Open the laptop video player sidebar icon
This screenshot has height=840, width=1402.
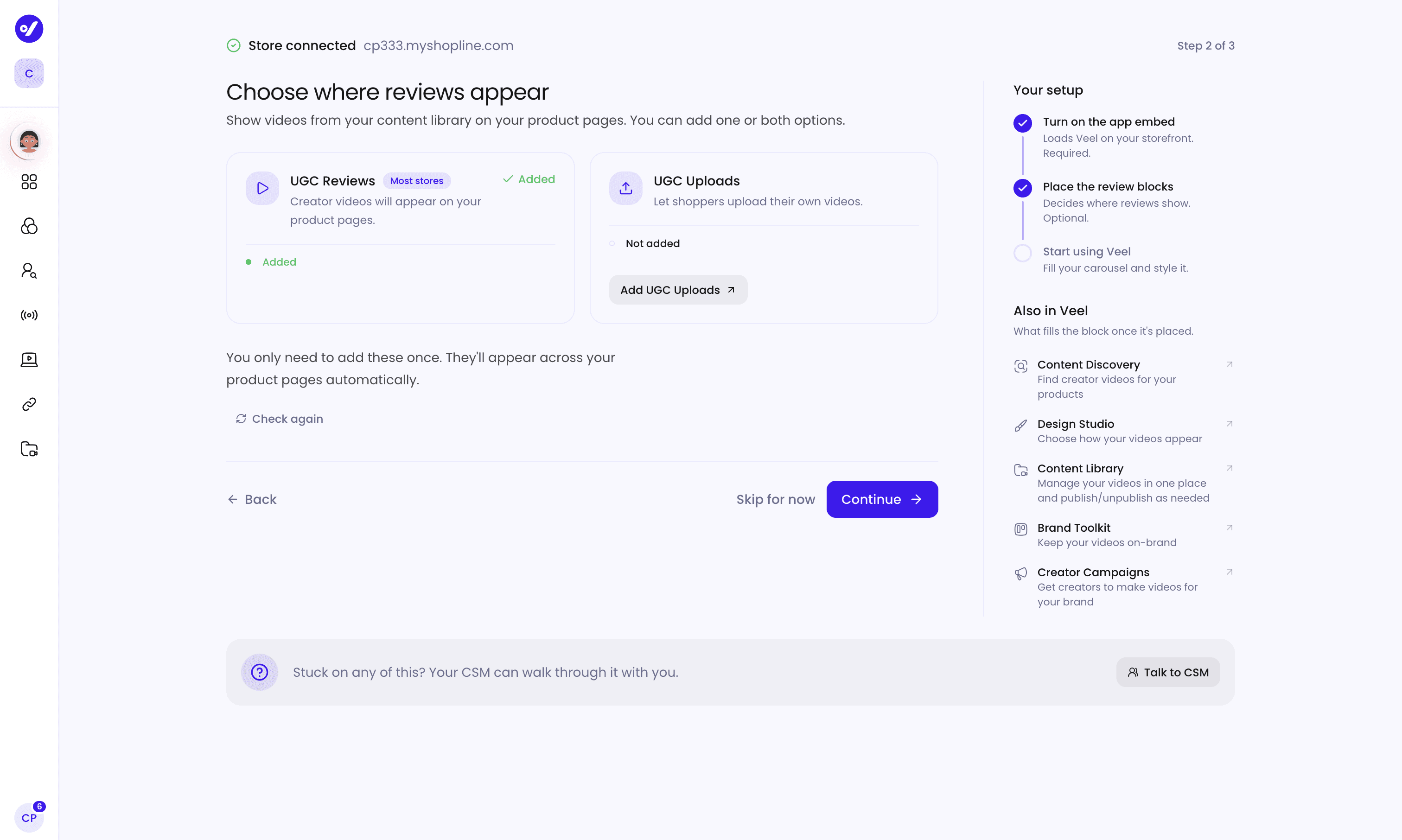point(29,359)
